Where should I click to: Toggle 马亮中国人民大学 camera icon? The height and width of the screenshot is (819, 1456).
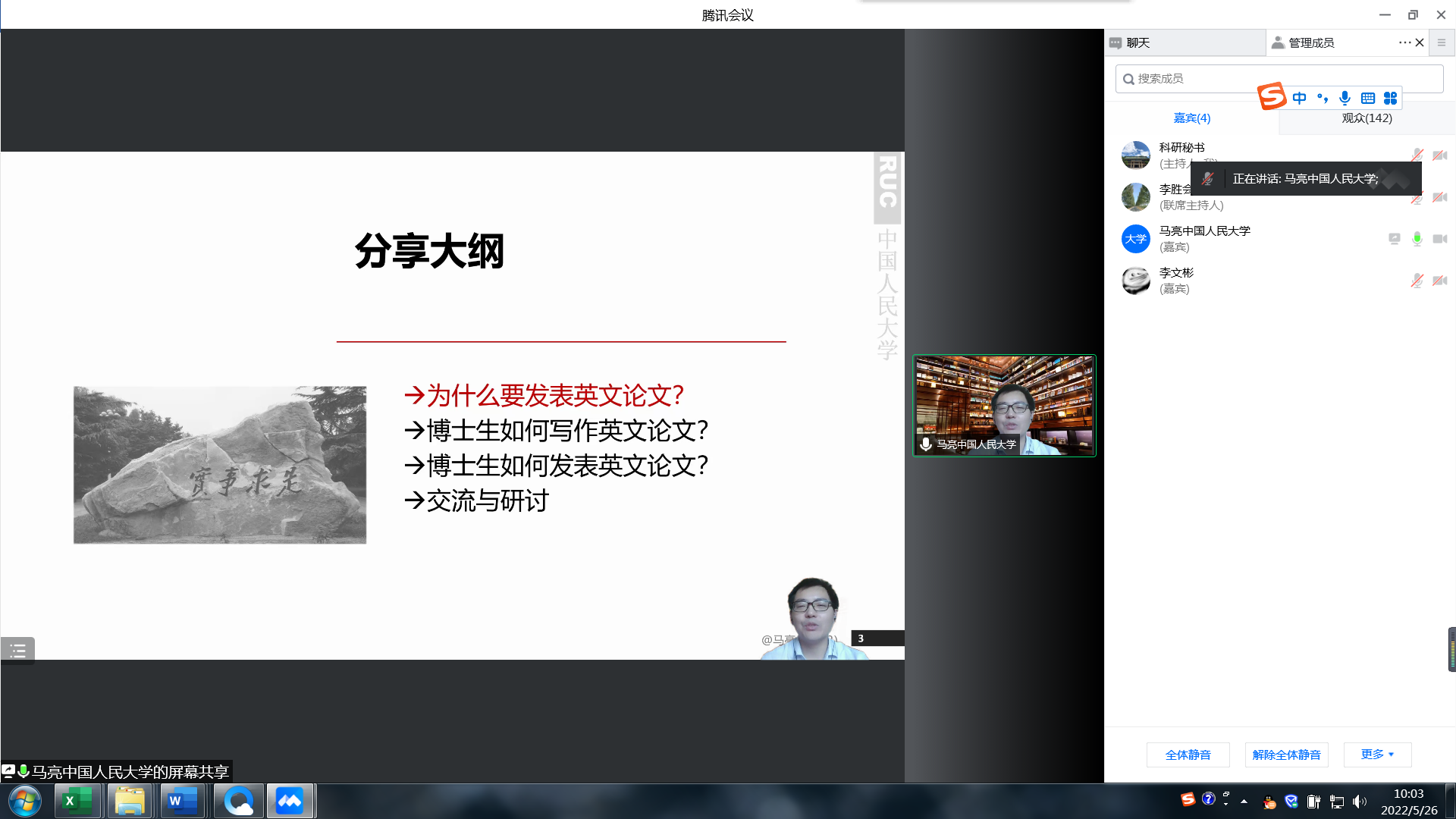pyautogui.click(x=1440, y=239)
